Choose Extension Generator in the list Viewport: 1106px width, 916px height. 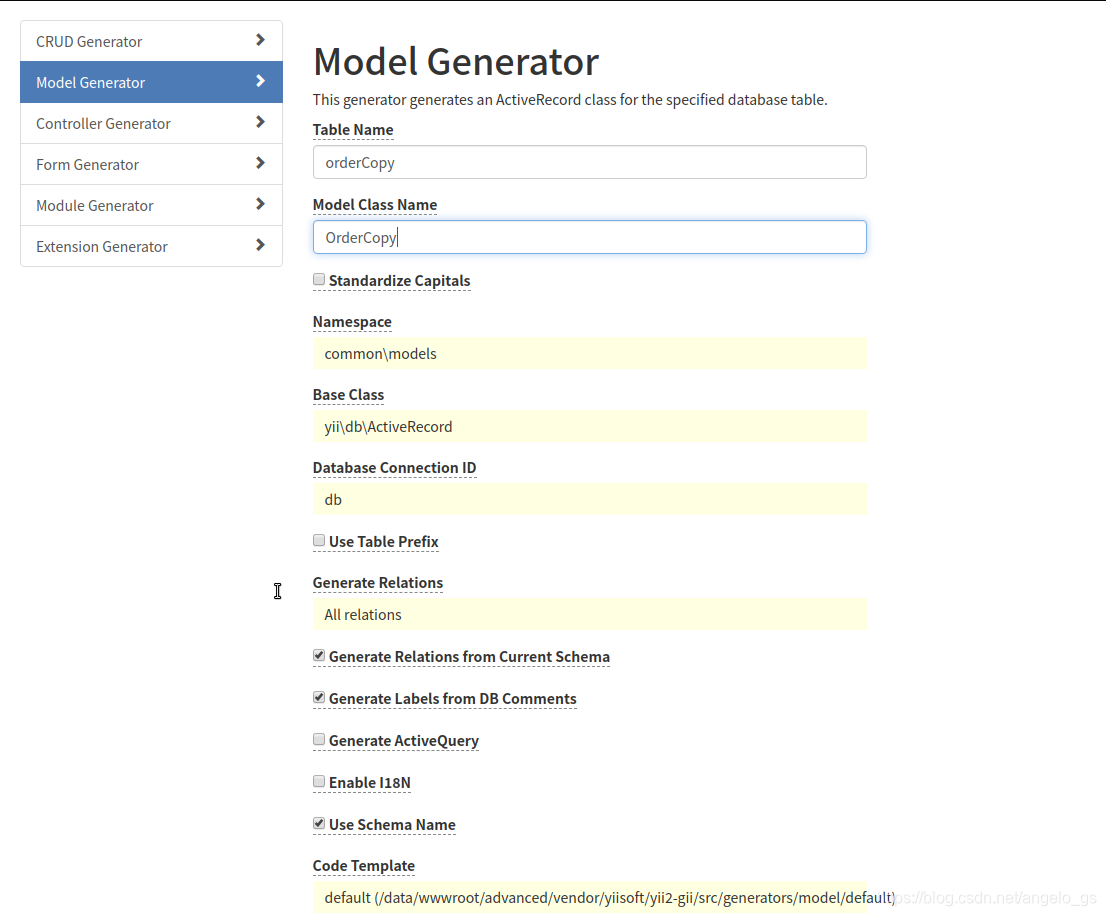coord(151,245)
